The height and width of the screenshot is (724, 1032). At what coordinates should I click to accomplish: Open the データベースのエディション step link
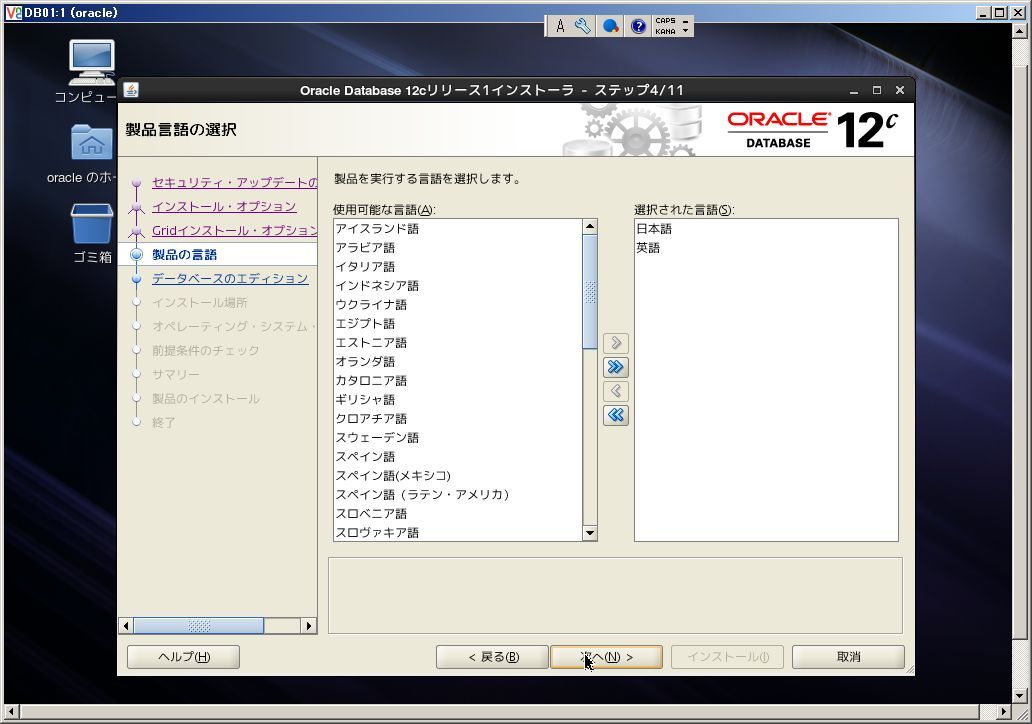point(230,278)
